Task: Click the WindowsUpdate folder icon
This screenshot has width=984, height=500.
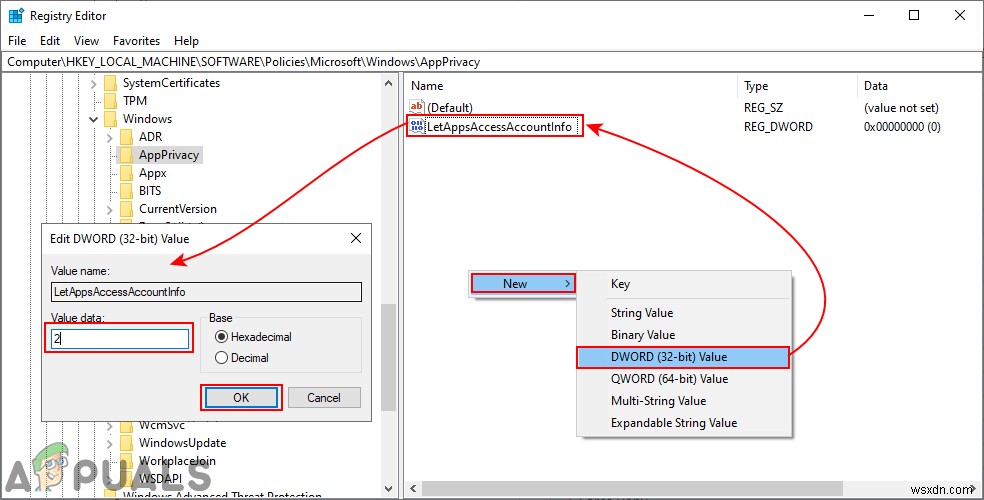Action: (127, 443)
